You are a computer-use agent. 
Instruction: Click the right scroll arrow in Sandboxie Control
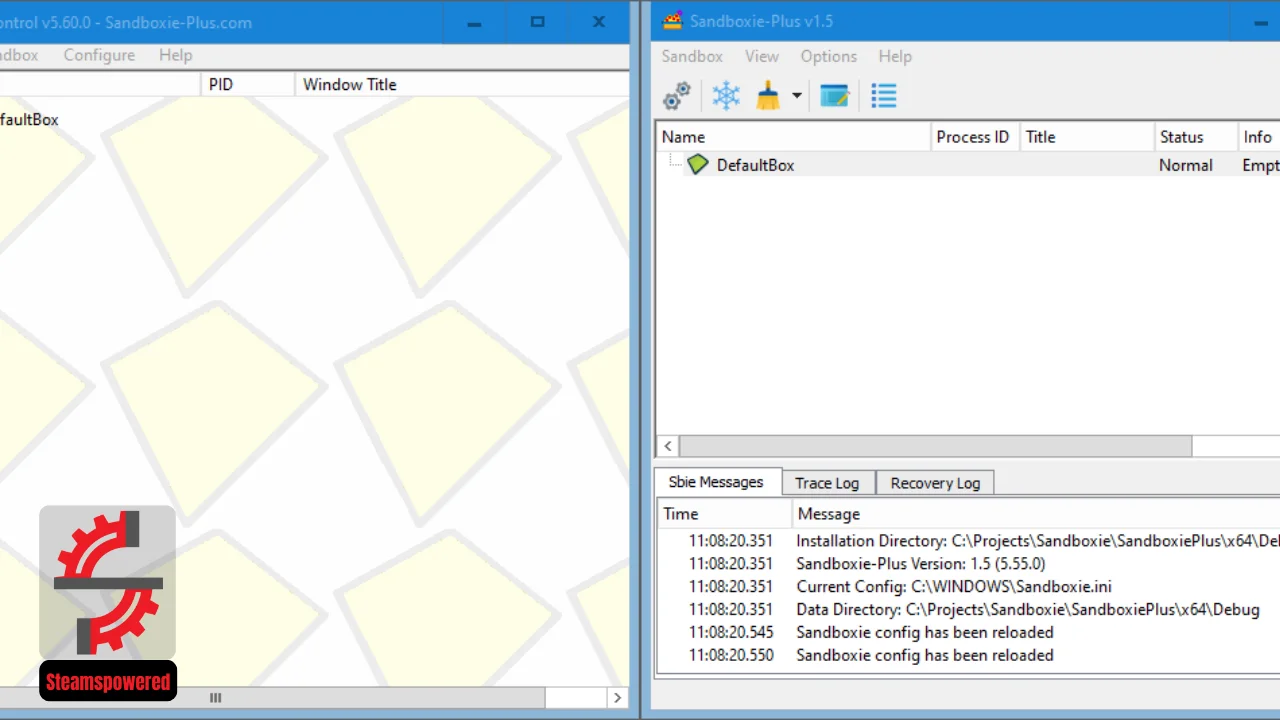point(617,698)
